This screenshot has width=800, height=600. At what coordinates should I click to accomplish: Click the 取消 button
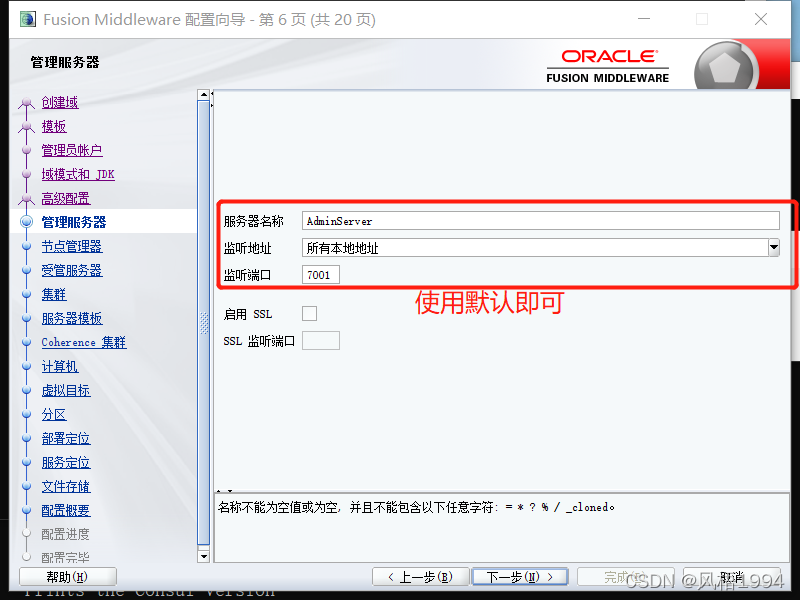pyautogui.click(x=732, y=577)
